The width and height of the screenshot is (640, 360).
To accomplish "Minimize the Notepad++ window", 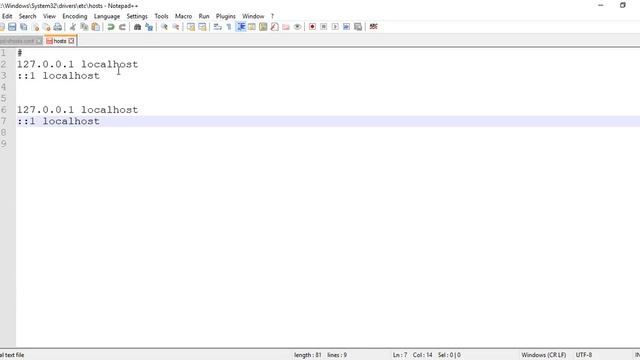I will coord(601,5).
